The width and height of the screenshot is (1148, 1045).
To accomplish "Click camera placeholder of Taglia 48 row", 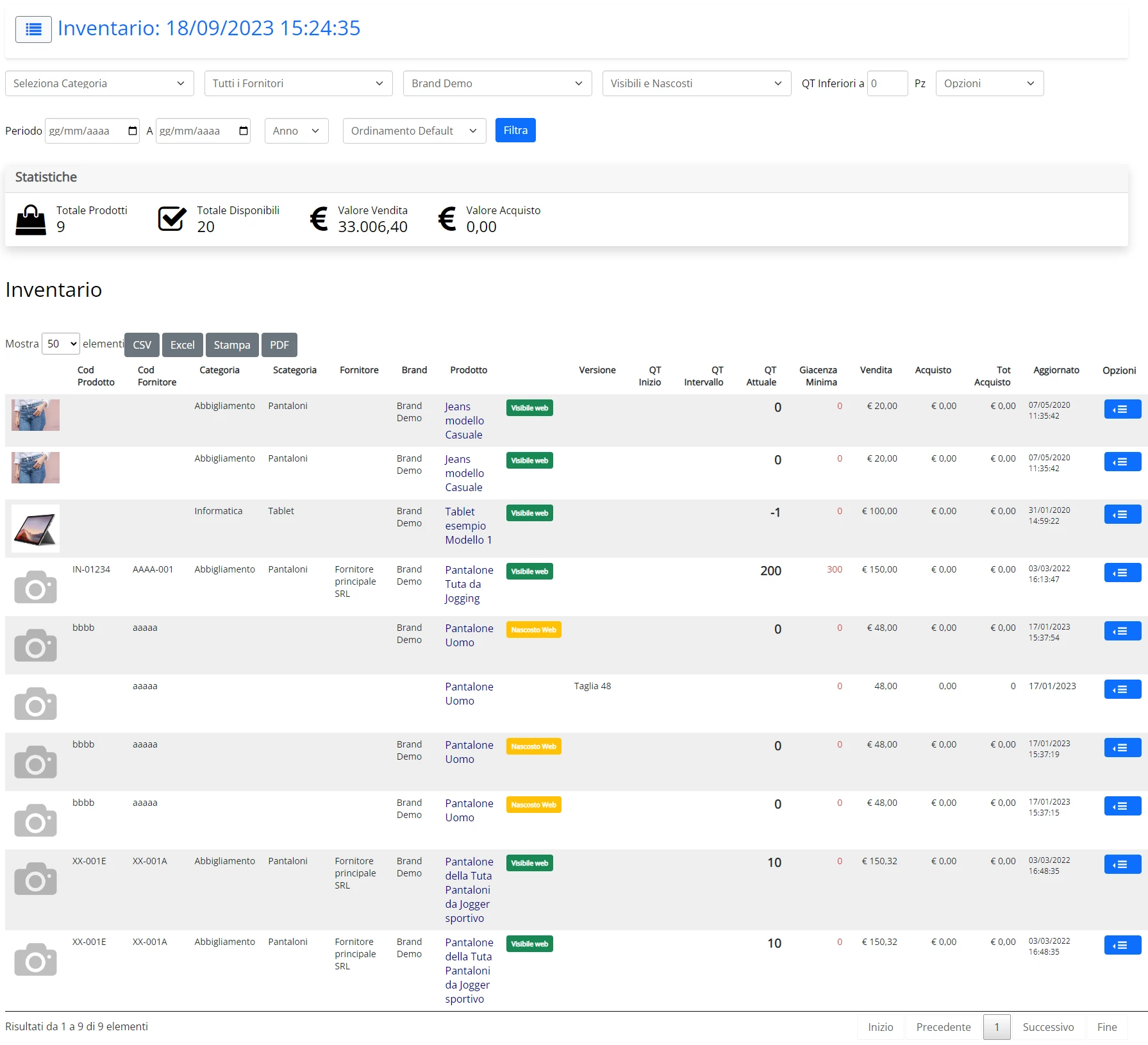I will (x=36, y=703).
